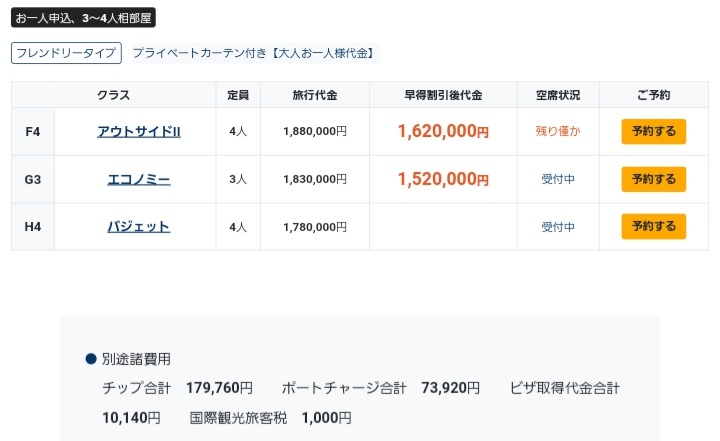The width and height of the screenshot is (720, 441).
Task: Click the 1,830,000円 price
Action: [x=315, y=179]
